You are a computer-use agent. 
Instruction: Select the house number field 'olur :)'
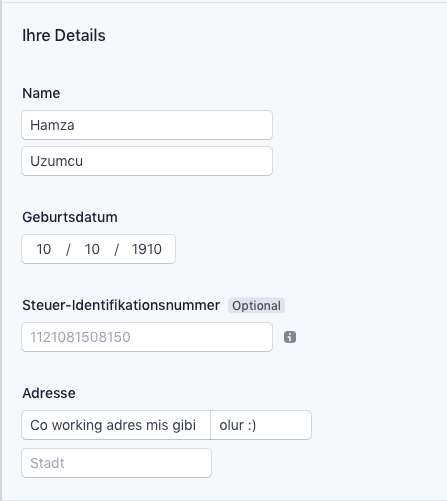[261, 425]
